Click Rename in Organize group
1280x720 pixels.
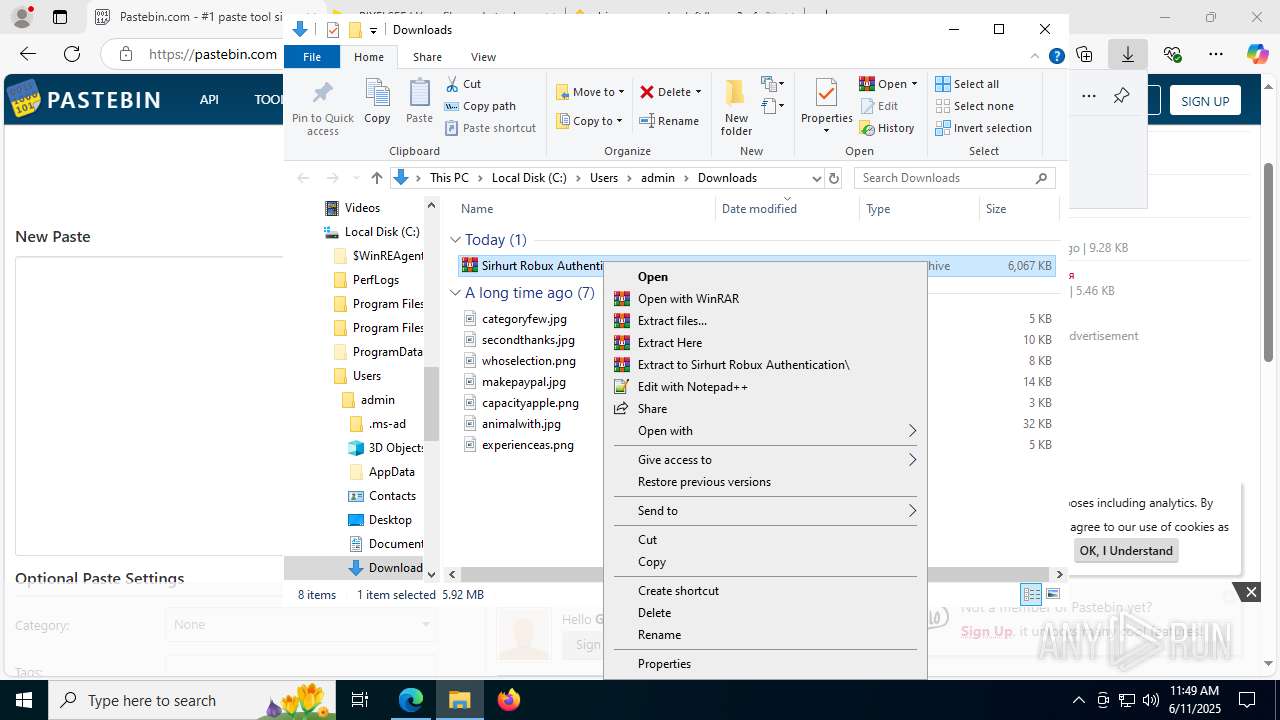(x=670, y=121)
